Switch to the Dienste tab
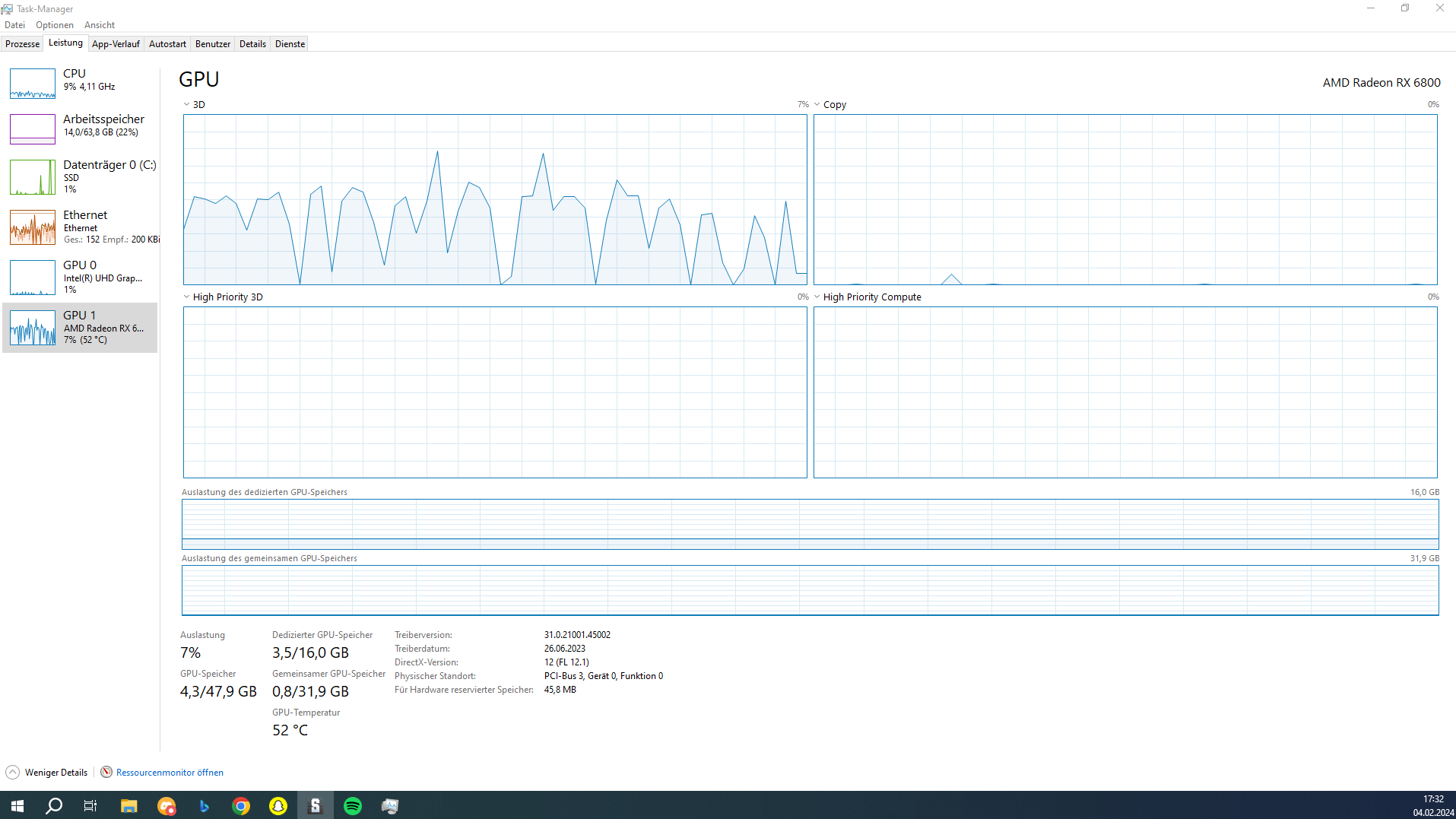 pos(290,44)
